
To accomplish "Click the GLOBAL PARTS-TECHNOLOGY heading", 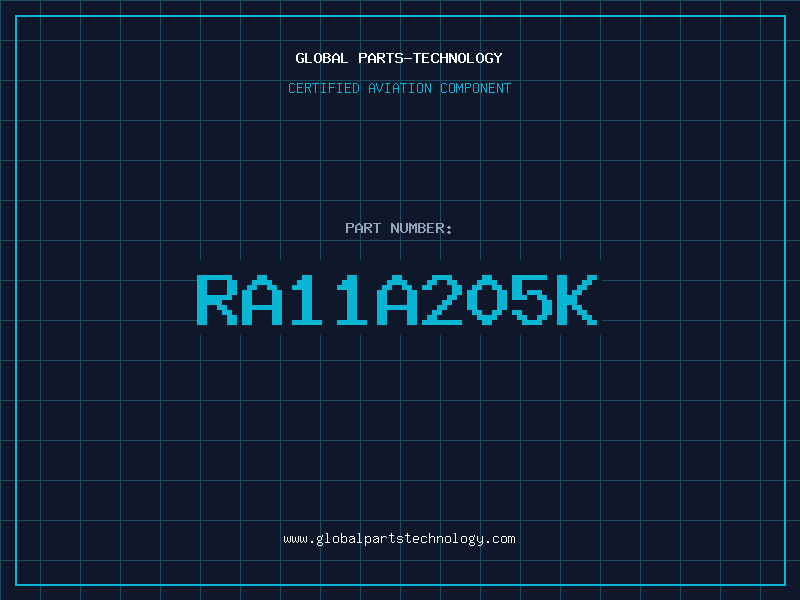I will pos(399,58).
